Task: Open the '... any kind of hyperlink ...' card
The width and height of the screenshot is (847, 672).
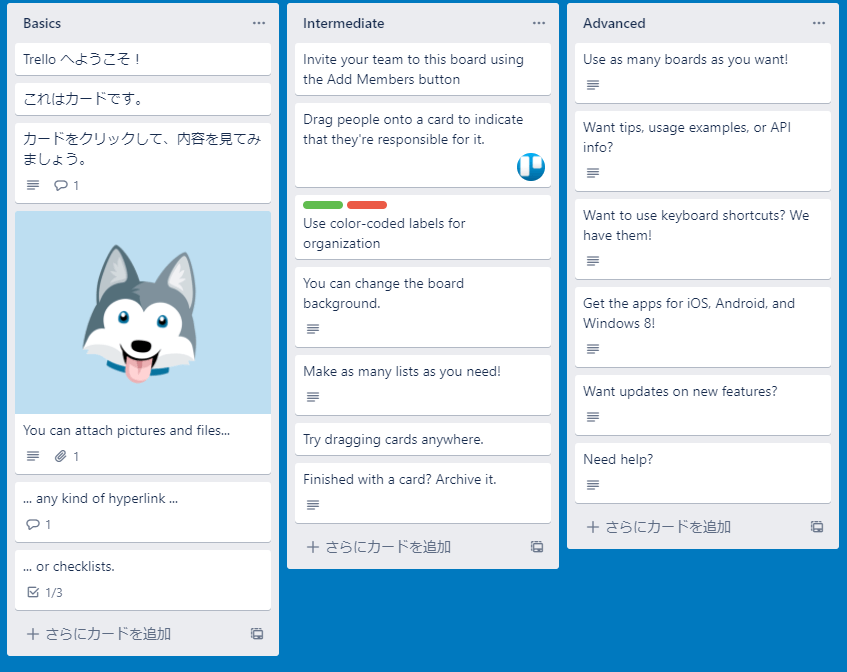Action: tap(143, 512)
